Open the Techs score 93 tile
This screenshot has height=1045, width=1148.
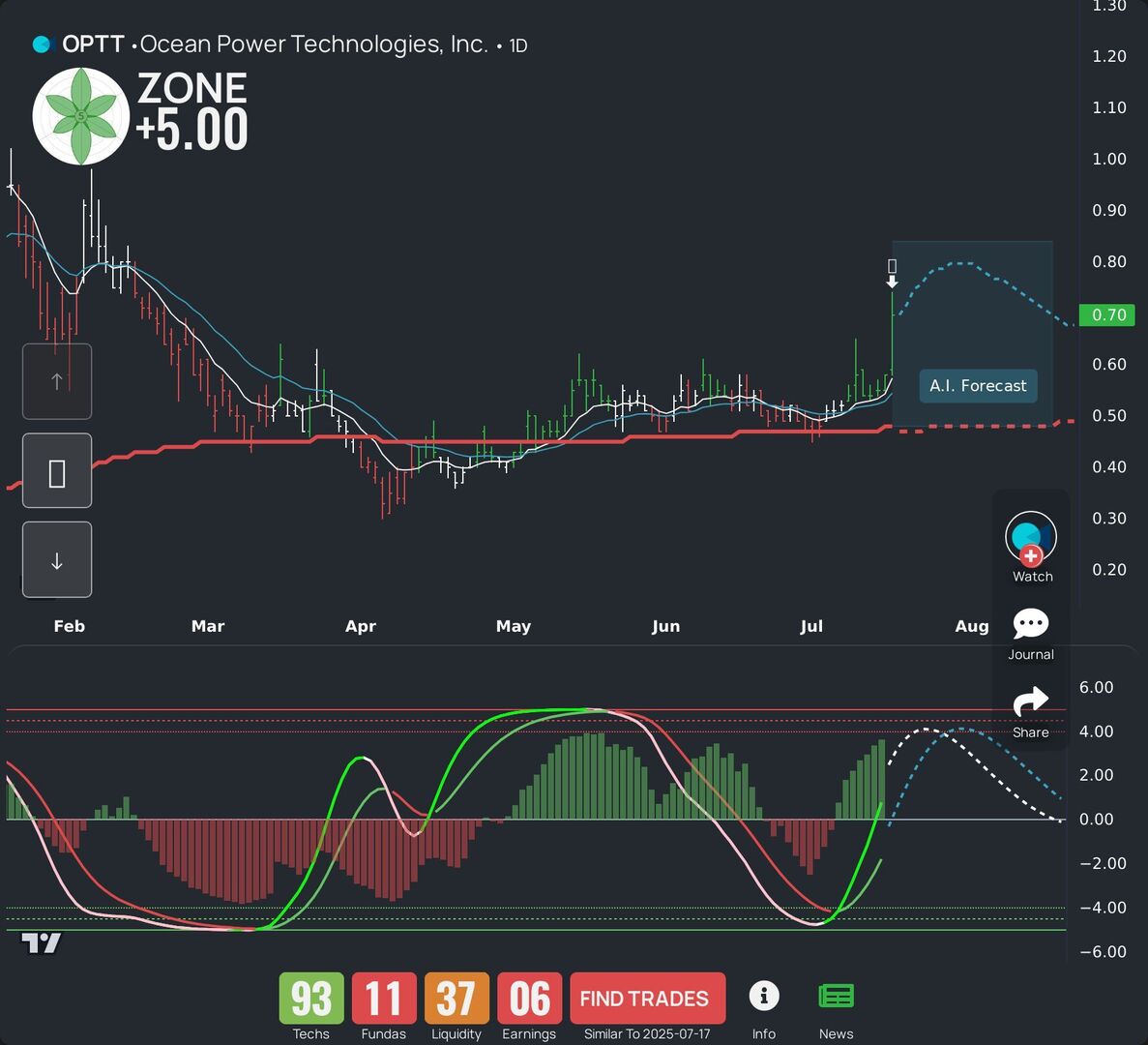pyautogui.click(x=311, y=999)
